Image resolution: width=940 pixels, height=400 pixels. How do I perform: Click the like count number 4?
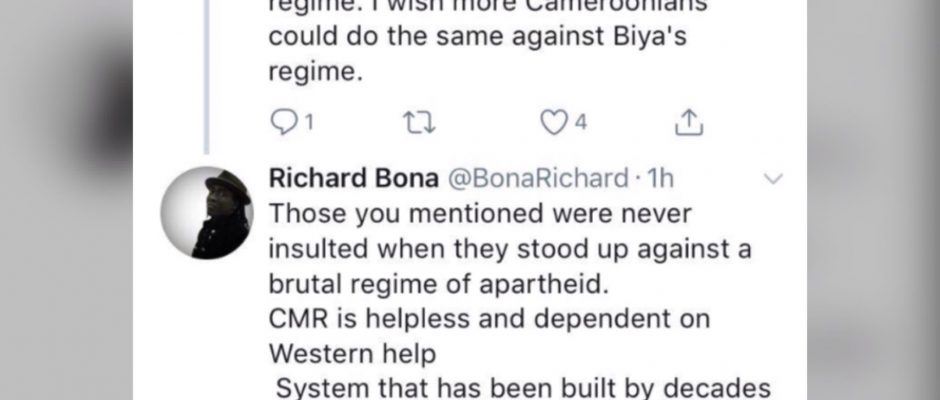point(580,123)
